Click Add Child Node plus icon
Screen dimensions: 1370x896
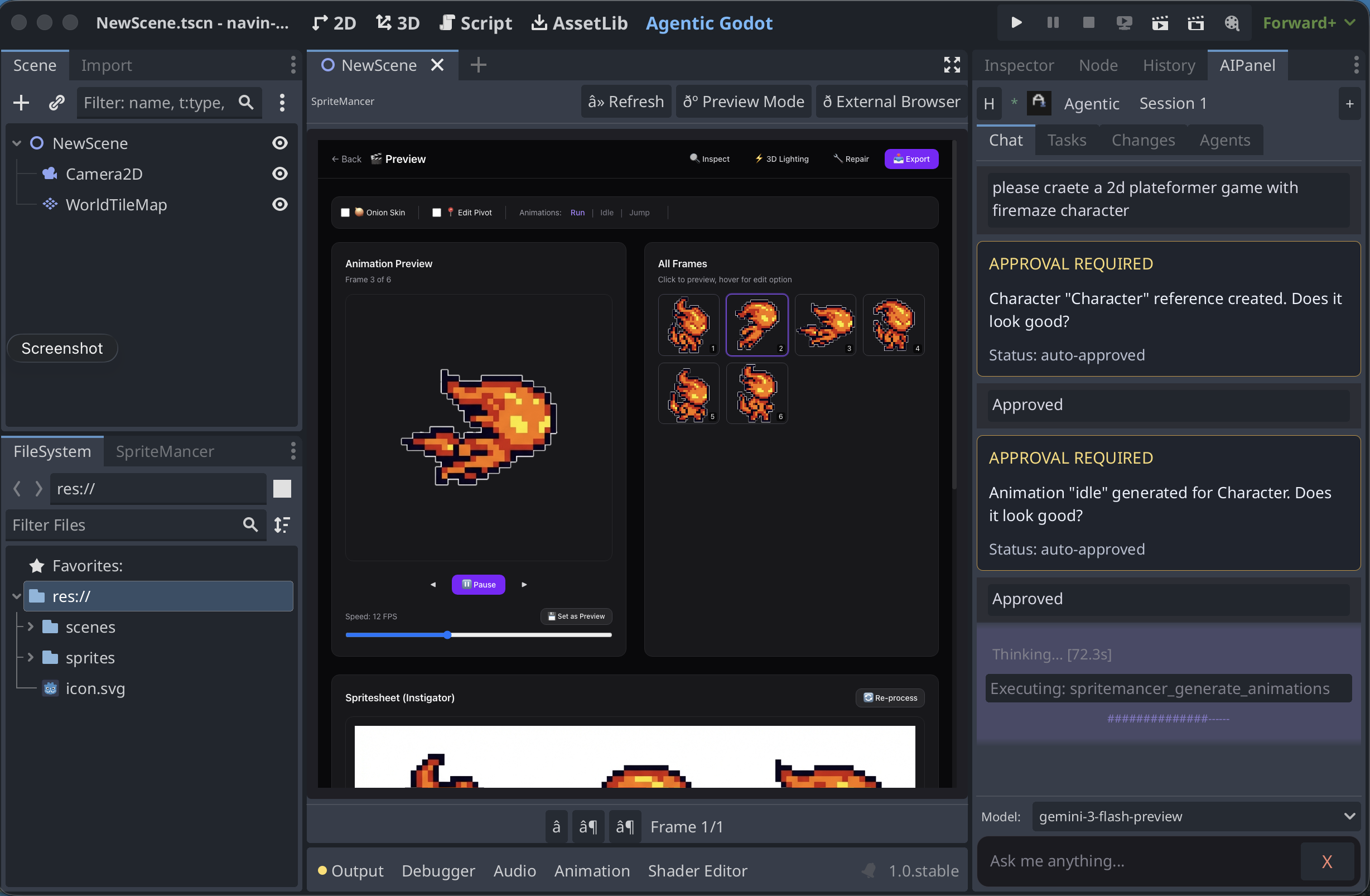pos(21,103)
